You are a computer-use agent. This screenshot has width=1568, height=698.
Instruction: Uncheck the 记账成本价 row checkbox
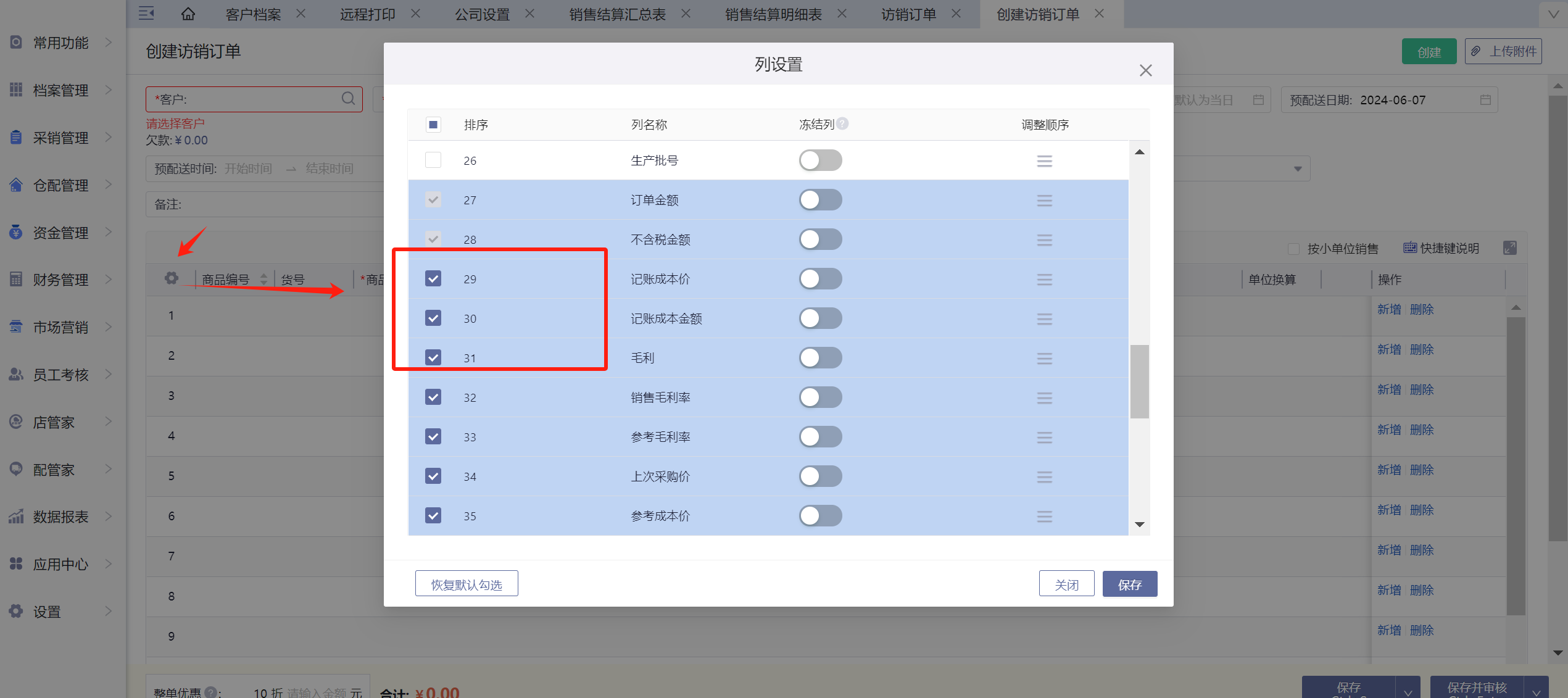pyautogui.click(x=433, y=278)
